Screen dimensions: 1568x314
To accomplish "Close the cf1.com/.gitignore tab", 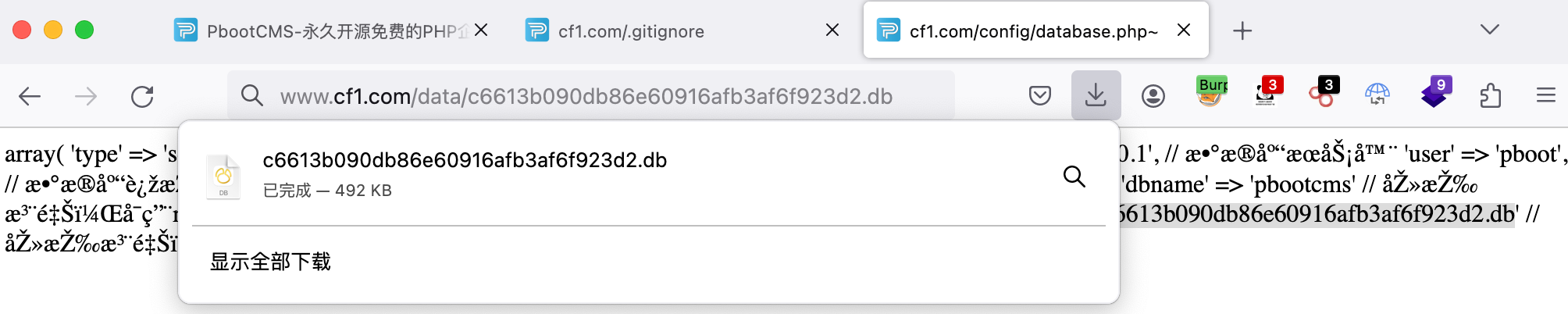I will click(832, 30).
